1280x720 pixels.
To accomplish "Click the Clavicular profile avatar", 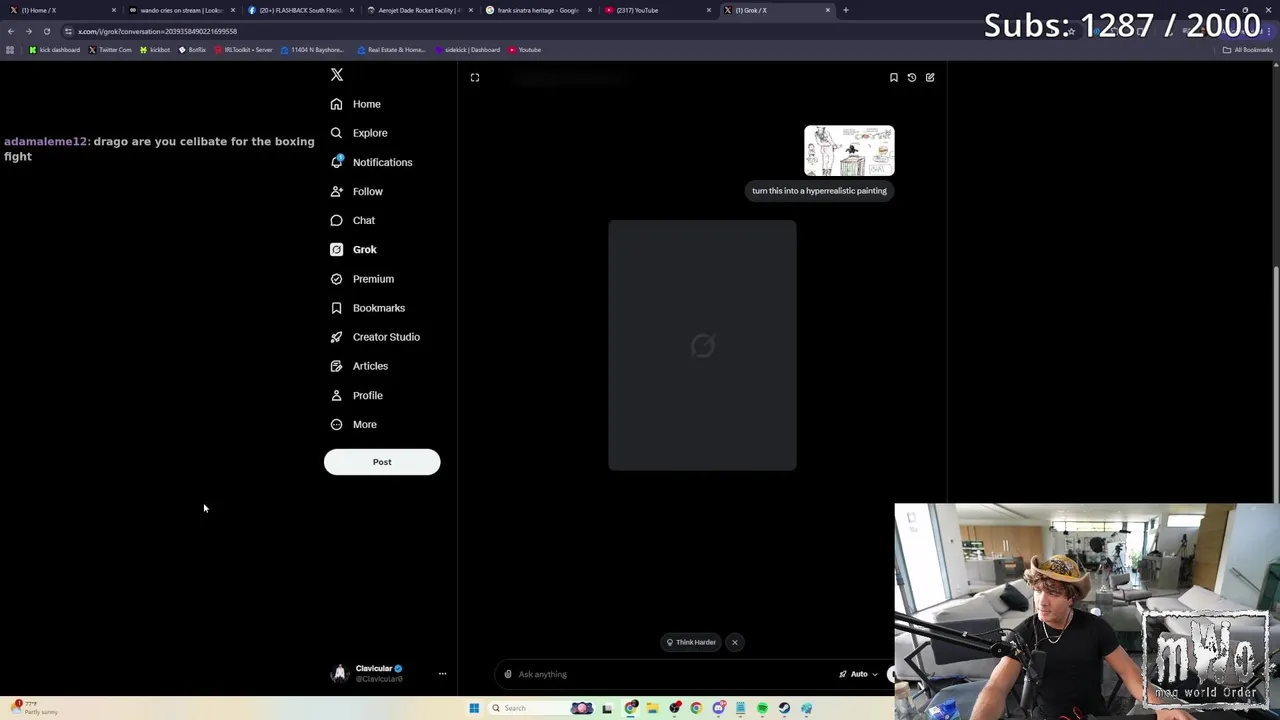I will coord(339,673).
